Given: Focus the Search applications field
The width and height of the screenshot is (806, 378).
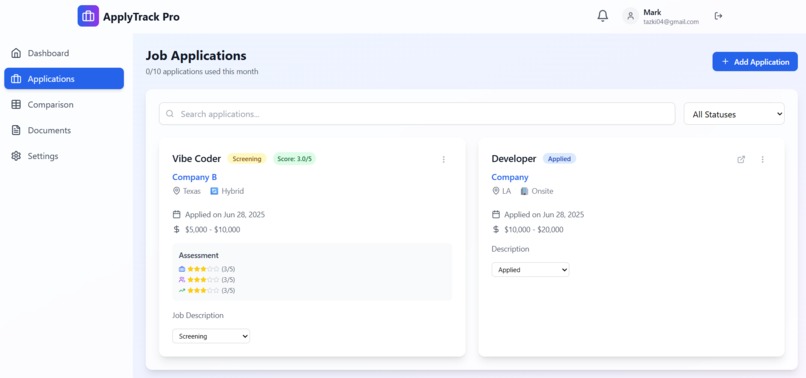Looking at the screenshot, I should [417, 114].
